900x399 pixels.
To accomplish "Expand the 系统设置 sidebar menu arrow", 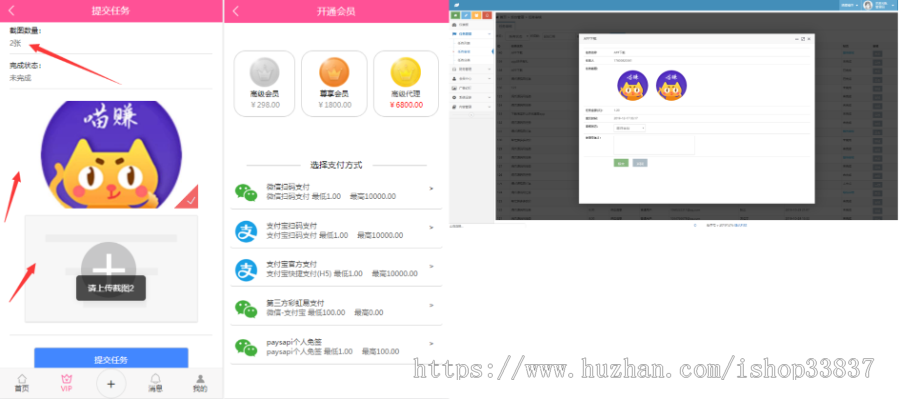I will (489, 98).
